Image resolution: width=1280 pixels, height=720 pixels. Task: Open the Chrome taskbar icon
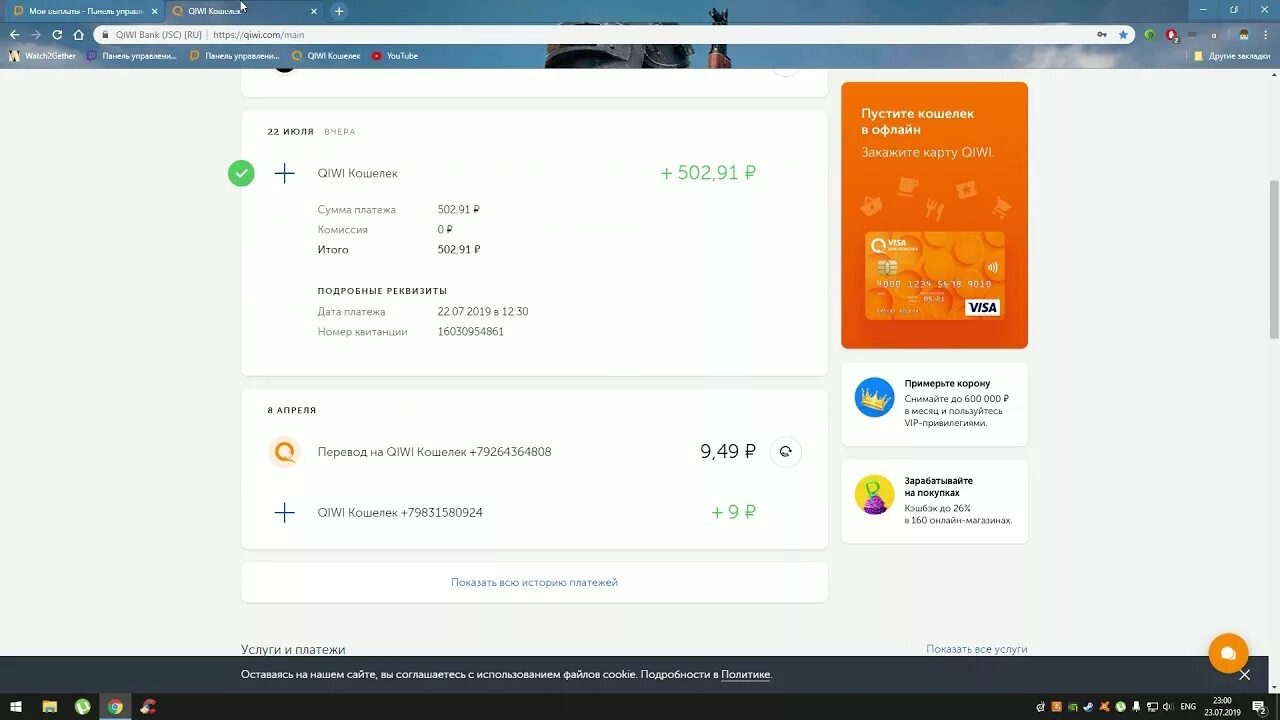(x=115, y=707)
